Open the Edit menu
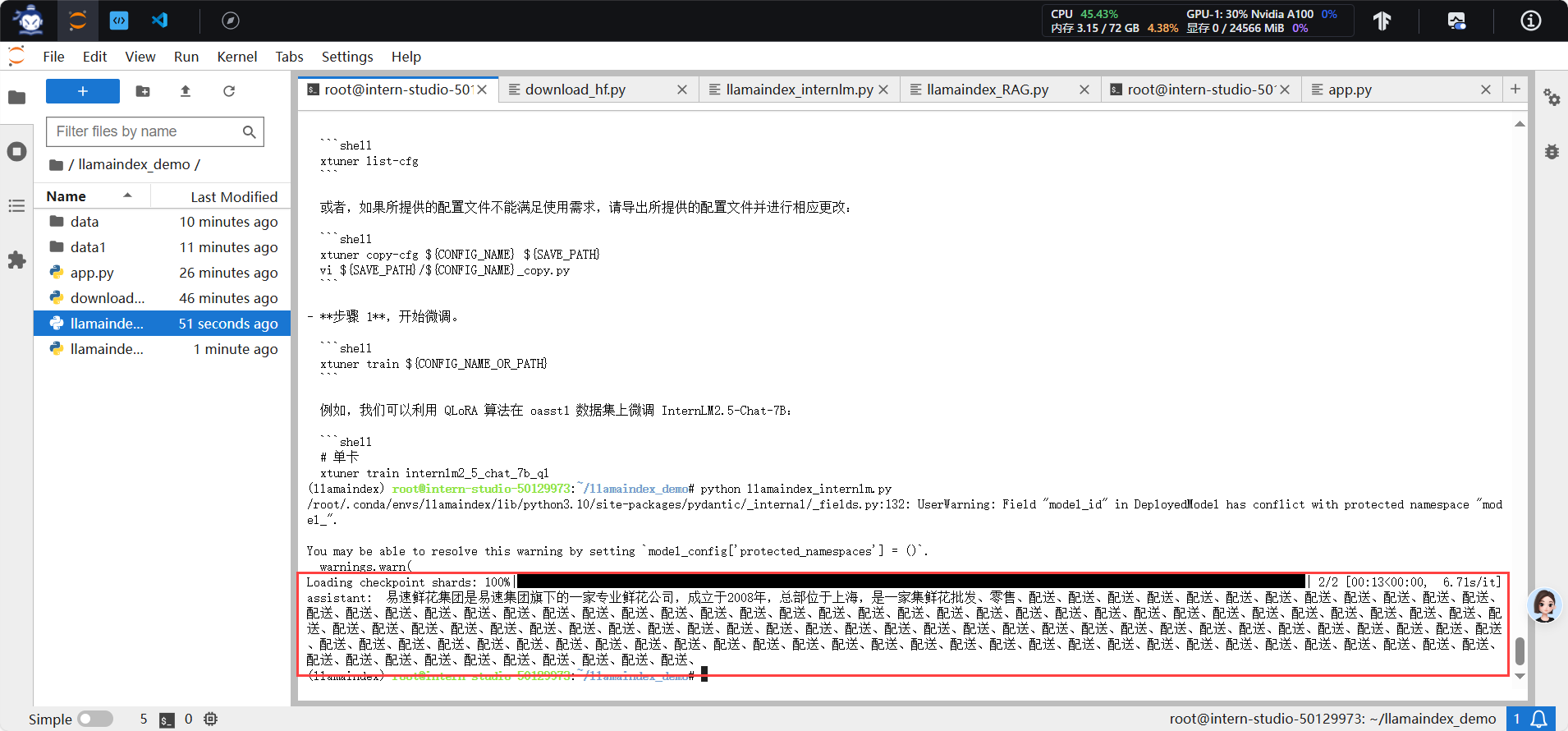This screenshot has width=1568, height=731. pyautogui.click(x=94, y=57)
